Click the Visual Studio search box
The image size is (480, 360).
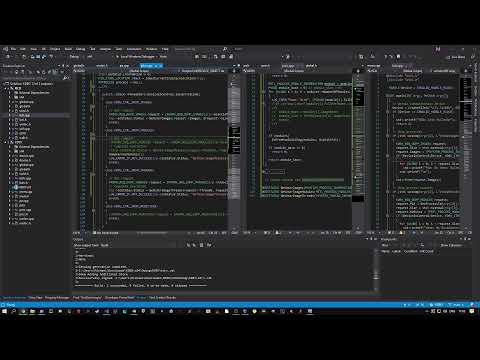click(x=200, y=49)
